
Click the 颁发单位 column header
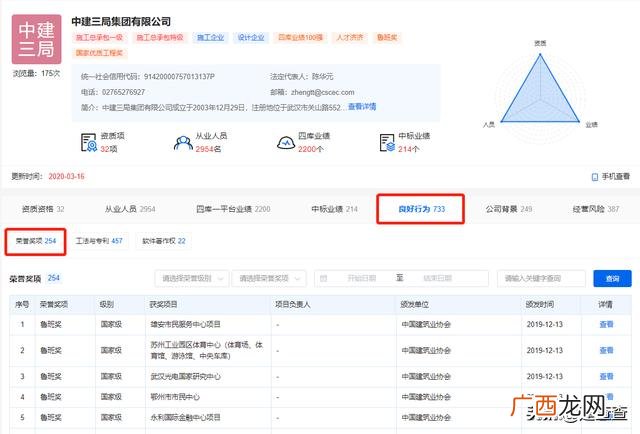click(414, 305)
